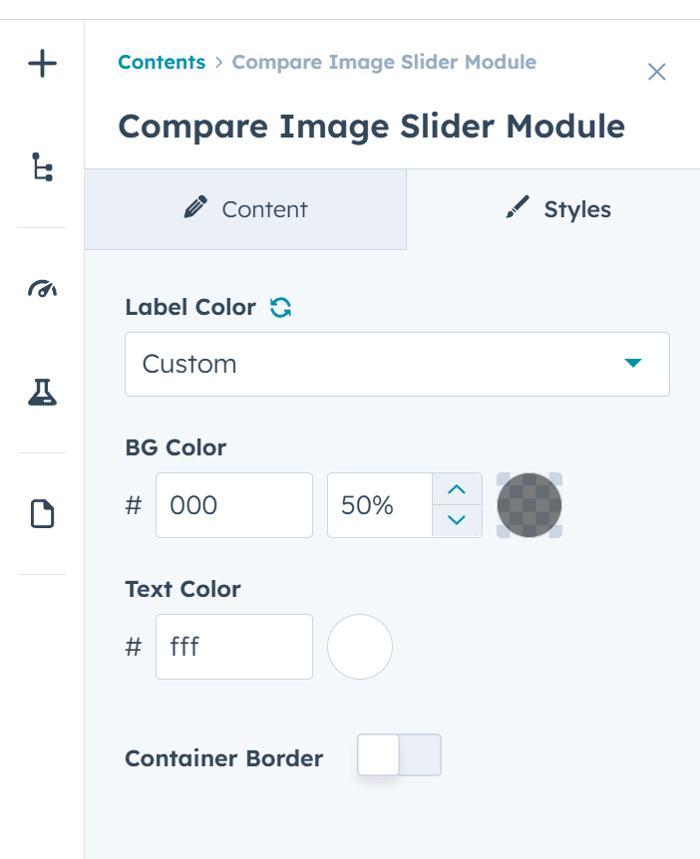Image resolution: width=700 pixels, height=859 pixels.
Task: Open the BG Color swatch picker
Action: tap(529, 505)
